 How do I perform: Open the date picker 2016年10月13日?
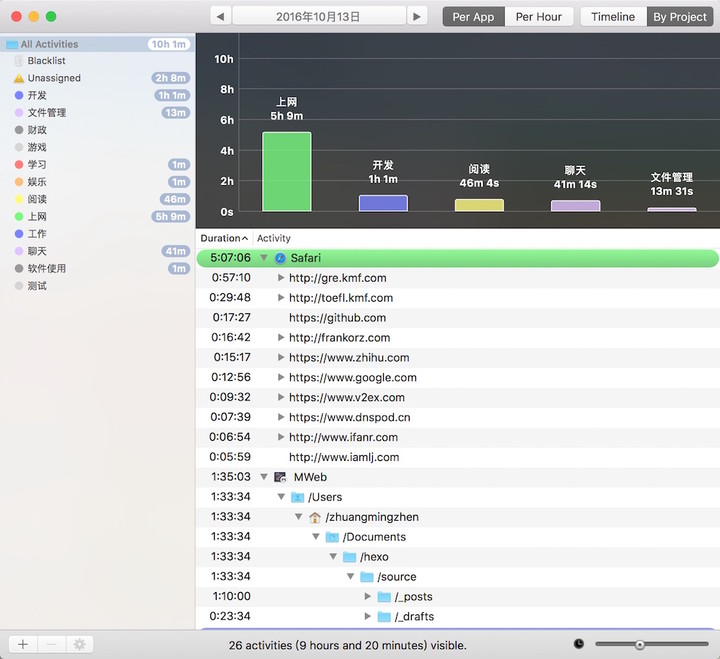[319, 17]
